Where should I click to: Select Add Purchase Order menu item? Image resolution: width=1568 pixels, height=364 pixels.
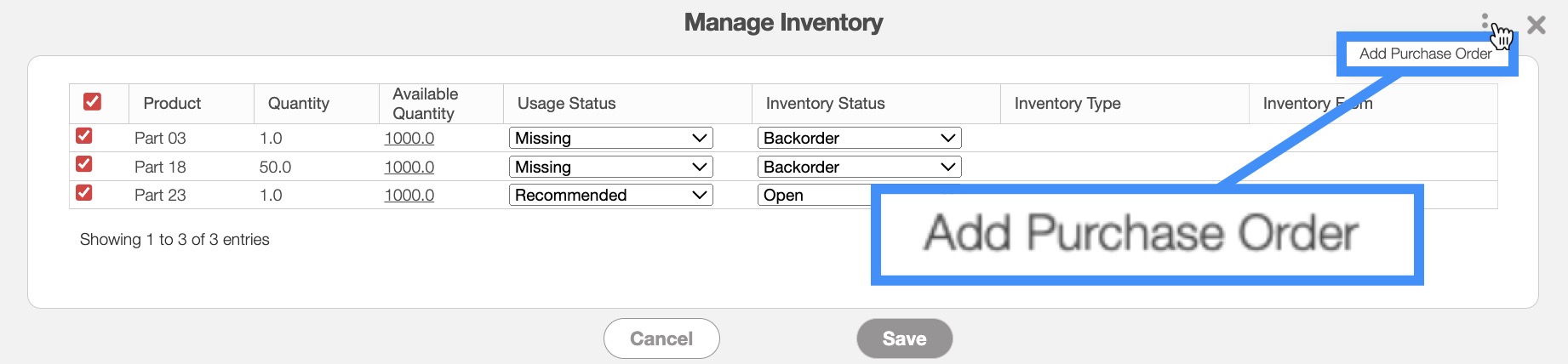point(1425,54)
